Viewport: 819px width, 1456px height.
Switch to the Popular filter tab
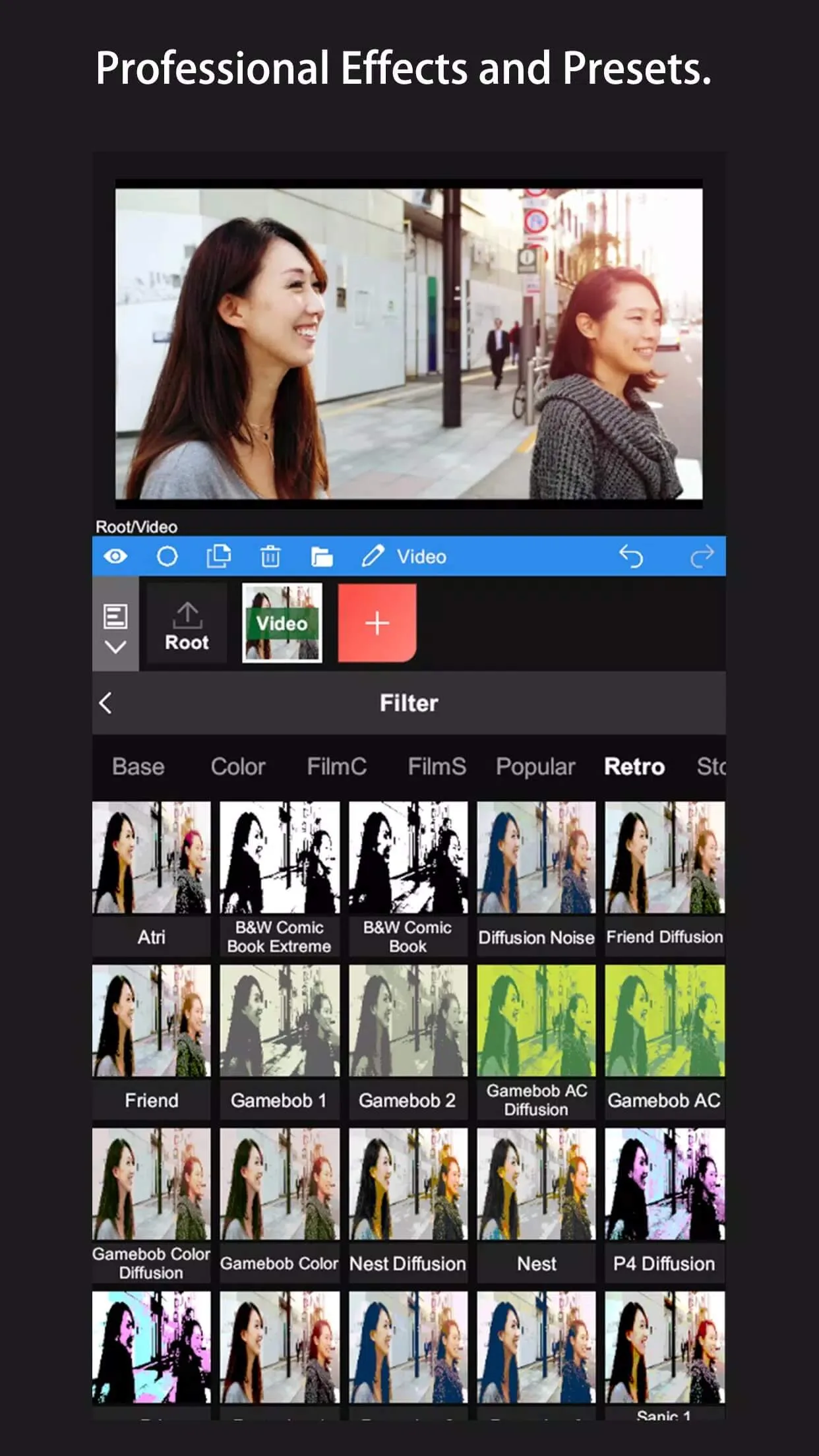[535, 767]
